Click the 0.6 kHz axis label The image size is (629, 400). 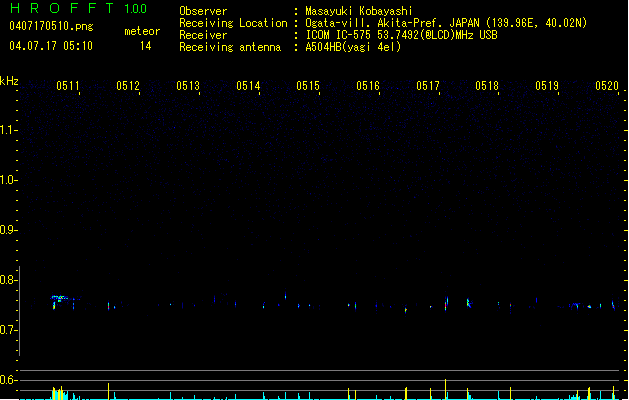point(8,380)
